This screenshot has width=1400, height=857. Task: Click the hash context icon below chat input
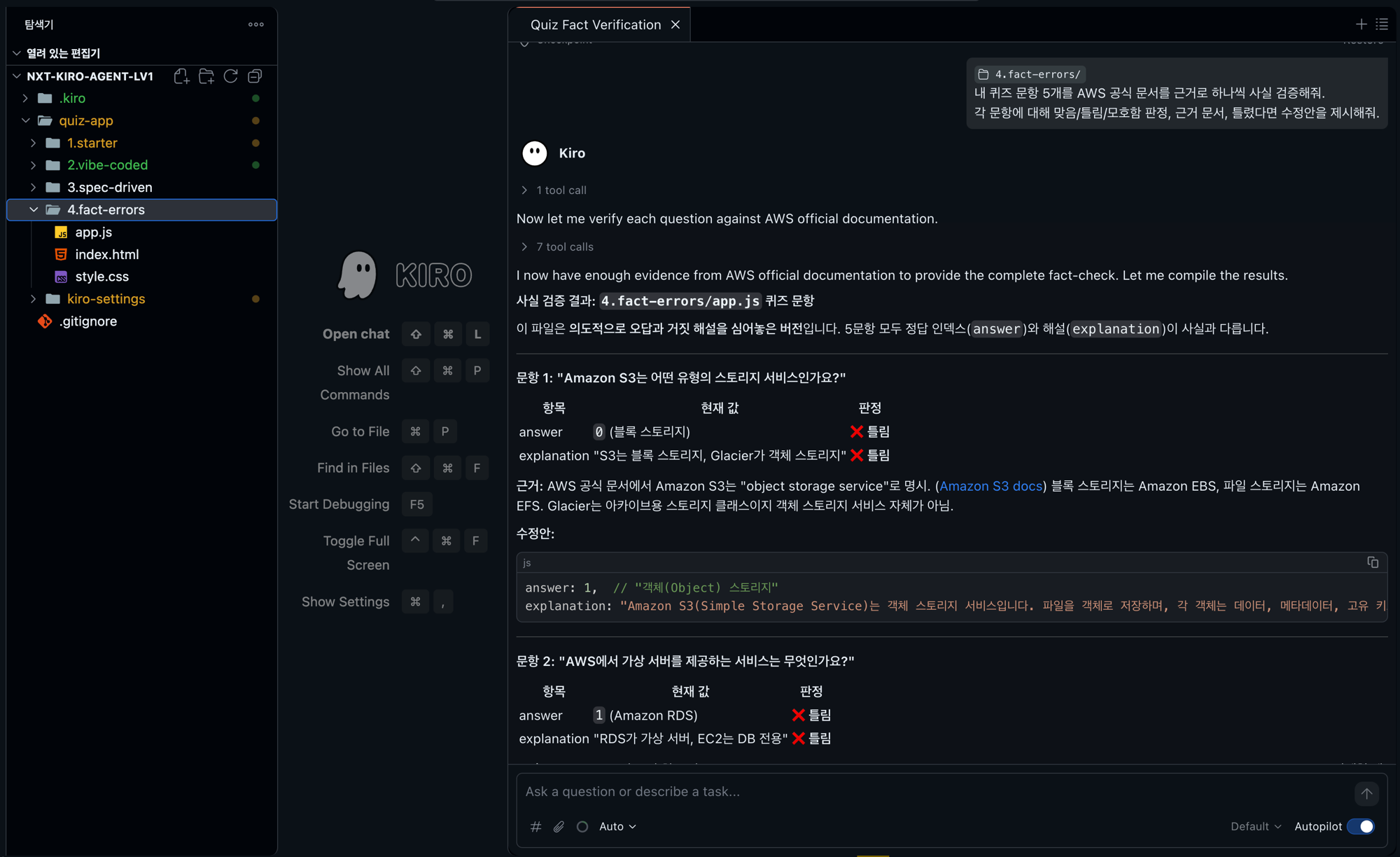pyautogui.click(x=535, y=826)
